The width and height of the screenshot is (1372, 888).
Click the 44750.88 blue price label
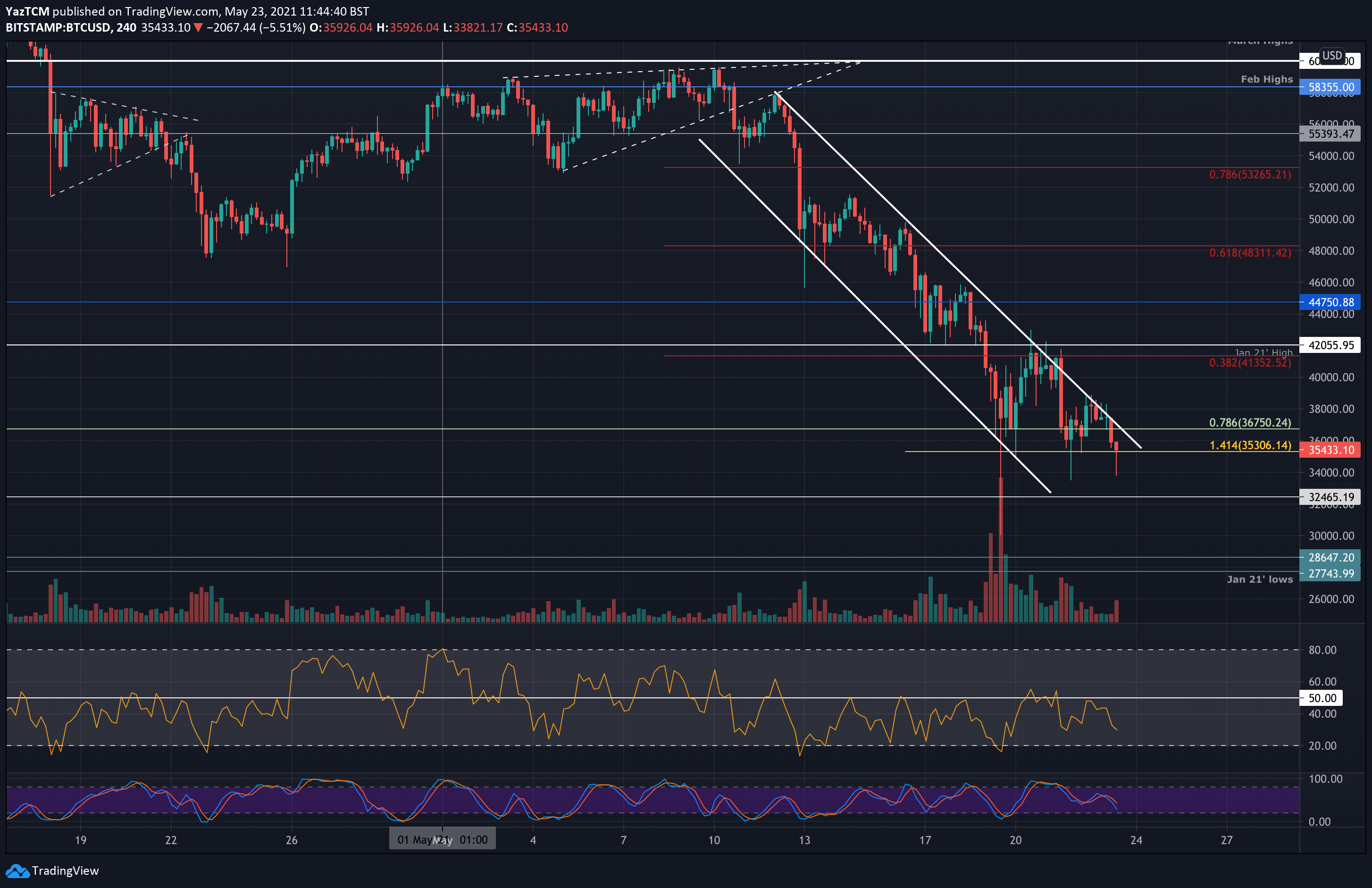[1330, 302]
